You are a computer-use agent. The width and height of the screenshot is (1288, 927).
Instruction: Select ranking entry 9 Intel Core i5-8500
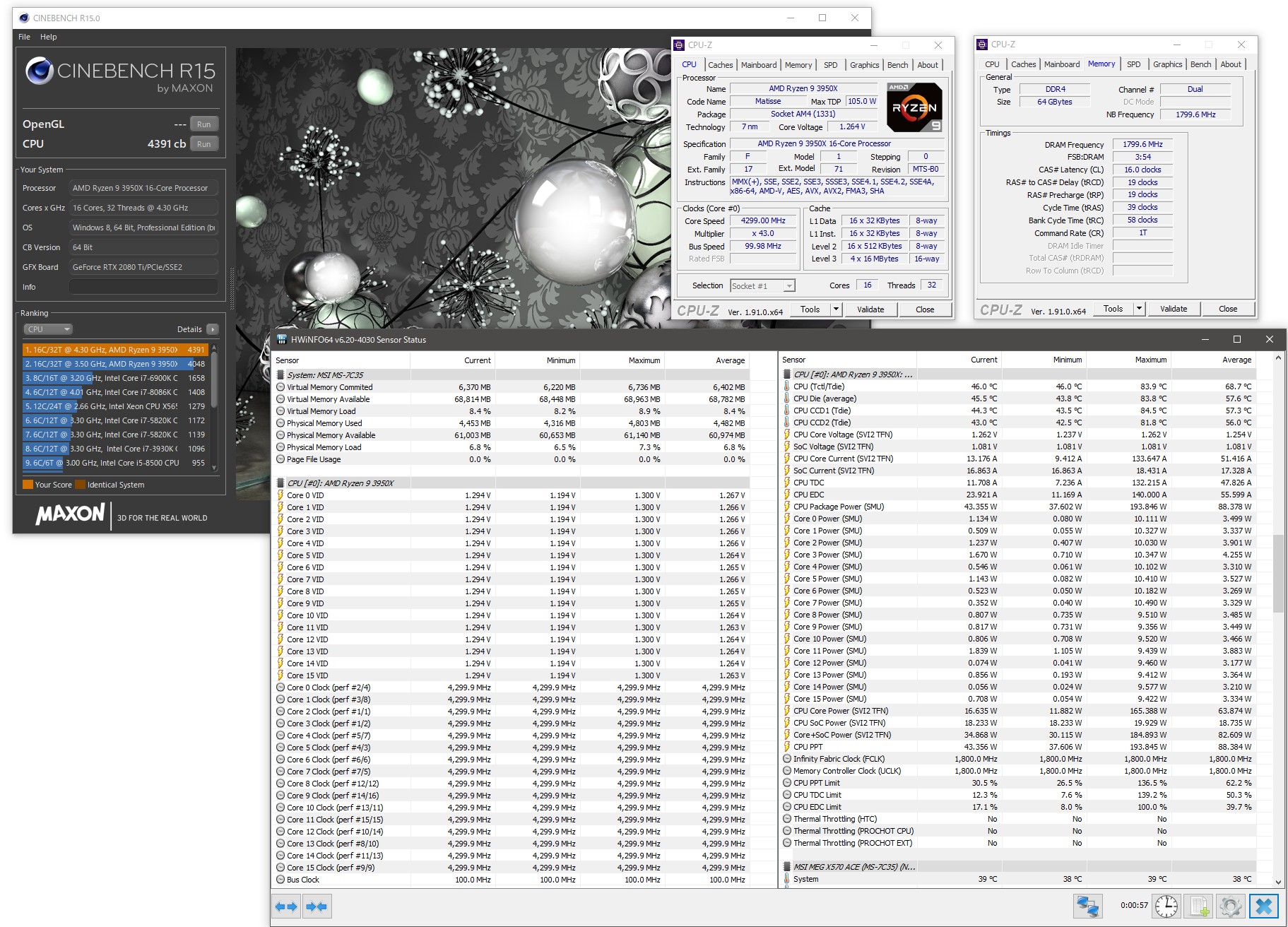[x=115, y=463]
